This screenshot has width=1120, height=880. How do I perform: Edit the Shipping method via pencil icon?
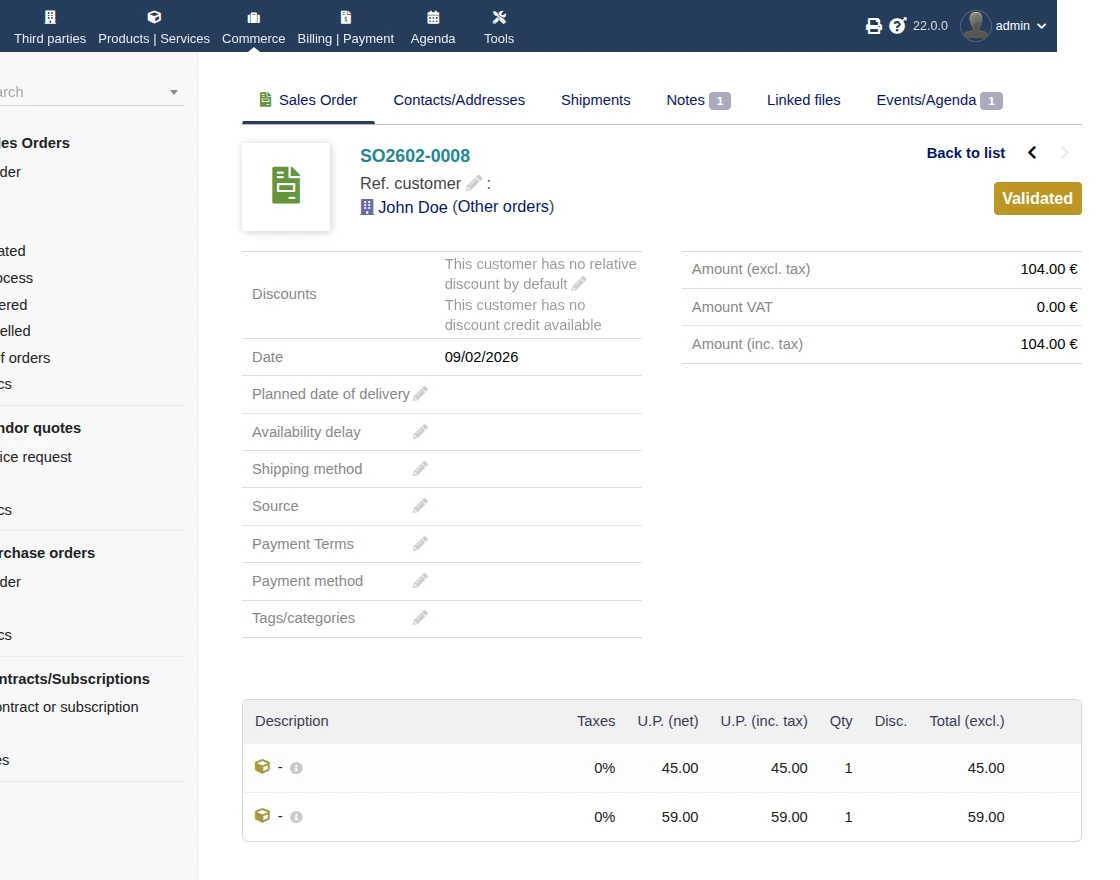coord(420,469)
